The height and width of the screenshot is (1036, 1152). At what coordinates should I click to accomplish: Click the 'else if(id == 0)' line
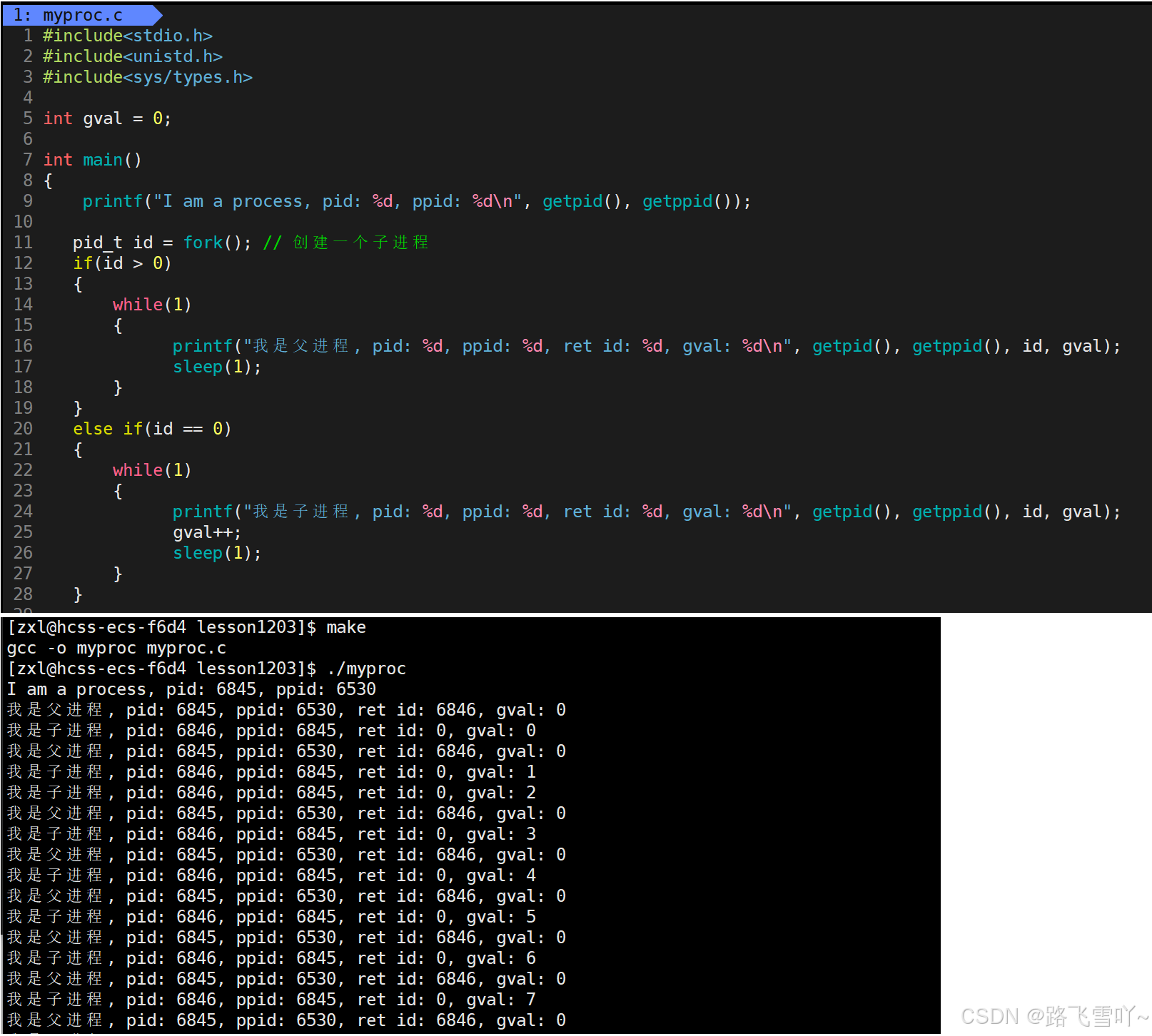152,429
